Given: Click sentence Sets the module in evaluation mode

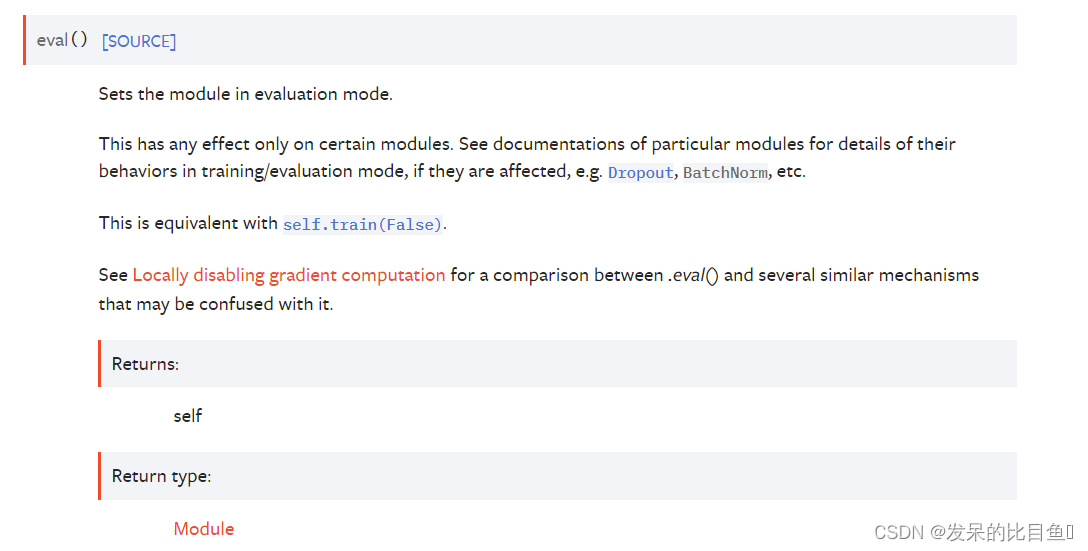Looking at the screenshot, I should [x=246, y=94].
